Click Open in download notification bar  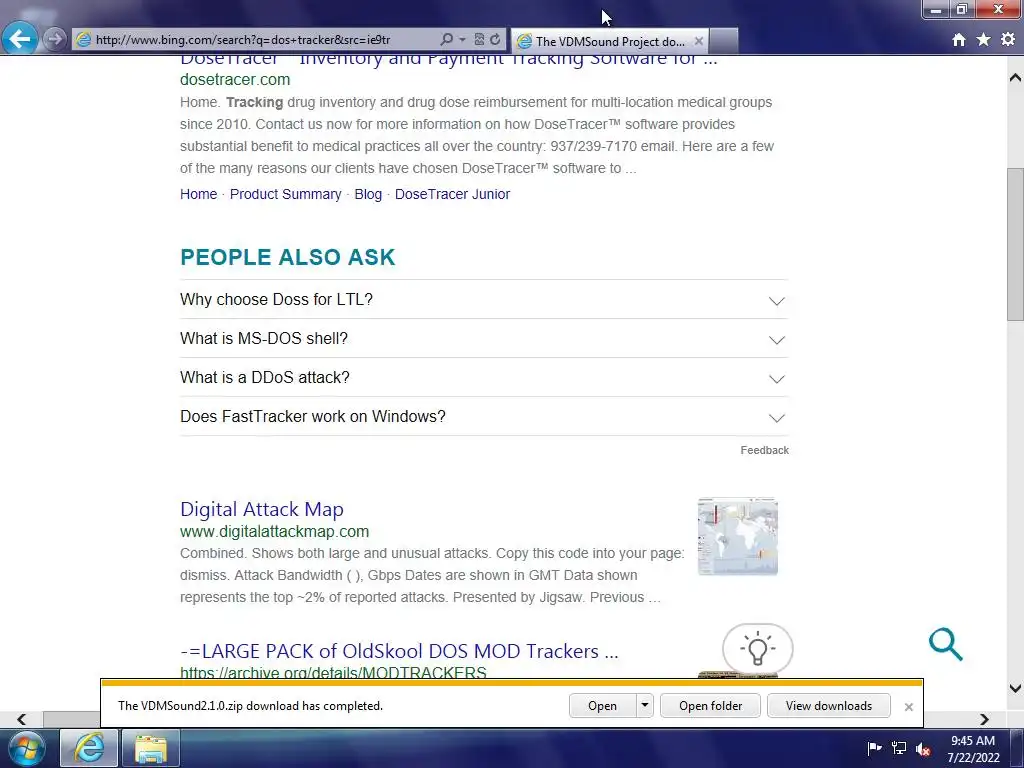(602, 706)
